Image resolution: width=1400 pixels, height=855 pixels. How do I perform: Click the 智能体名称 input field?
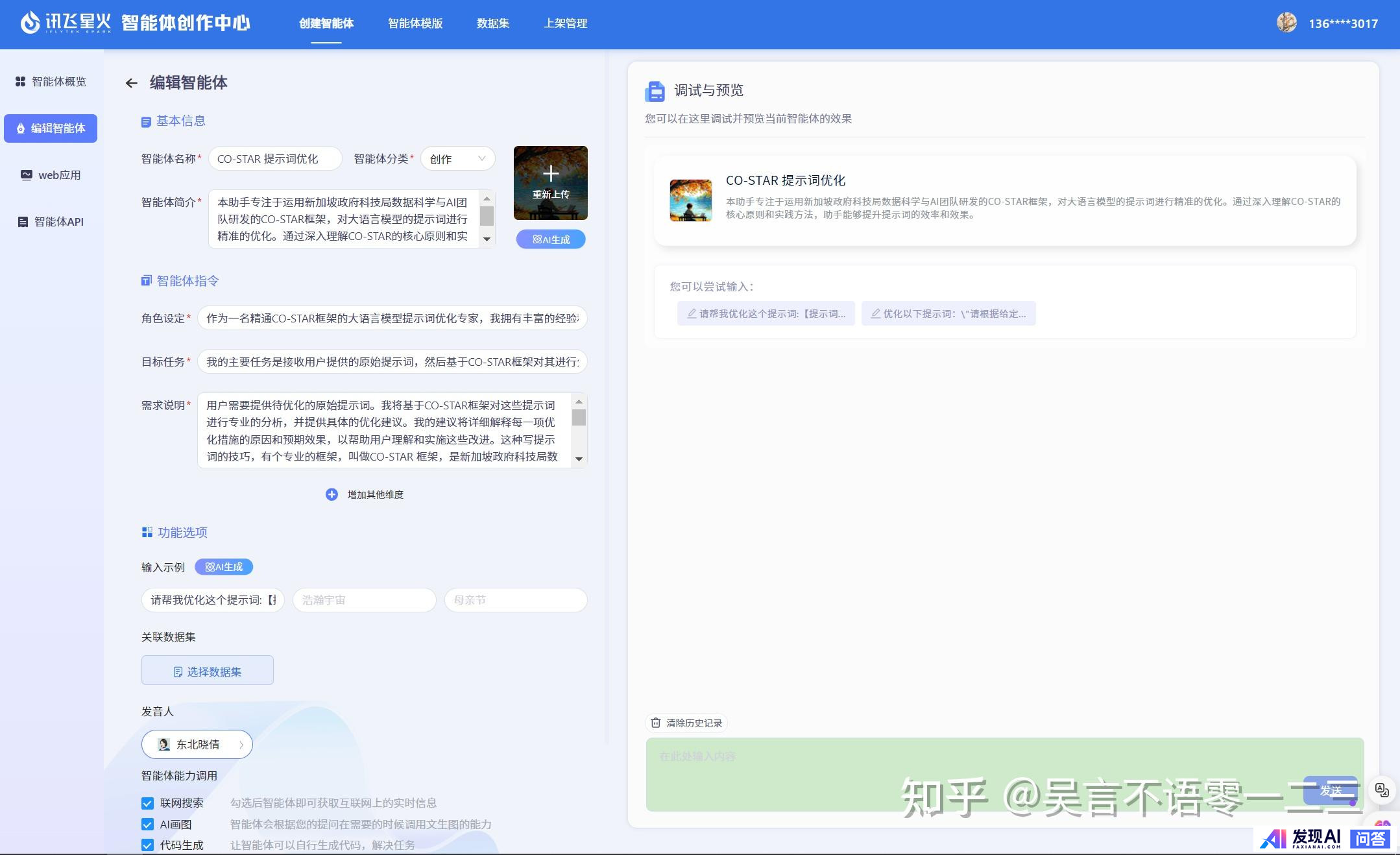tap(275, 159)
